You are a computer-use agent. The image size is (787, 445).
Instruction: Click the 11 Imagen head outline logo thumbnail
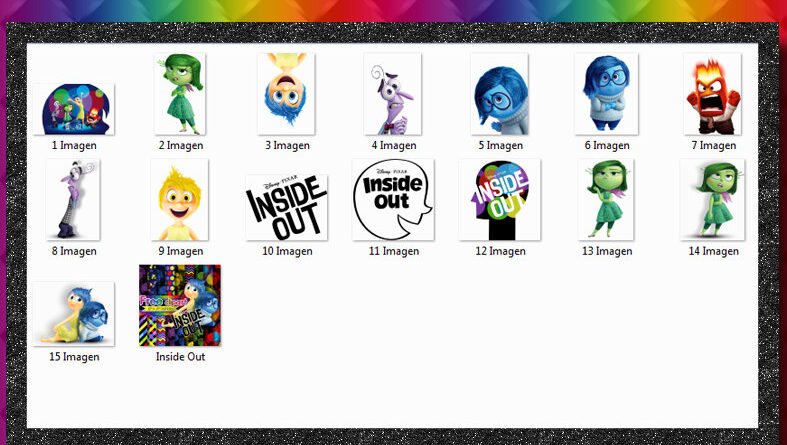(x=392, y=199)
